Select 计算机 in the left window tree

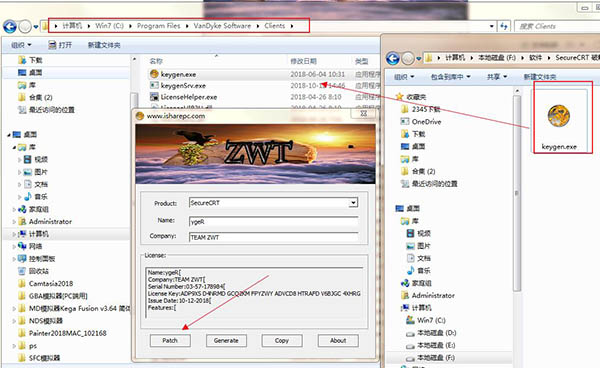(33, 234)
